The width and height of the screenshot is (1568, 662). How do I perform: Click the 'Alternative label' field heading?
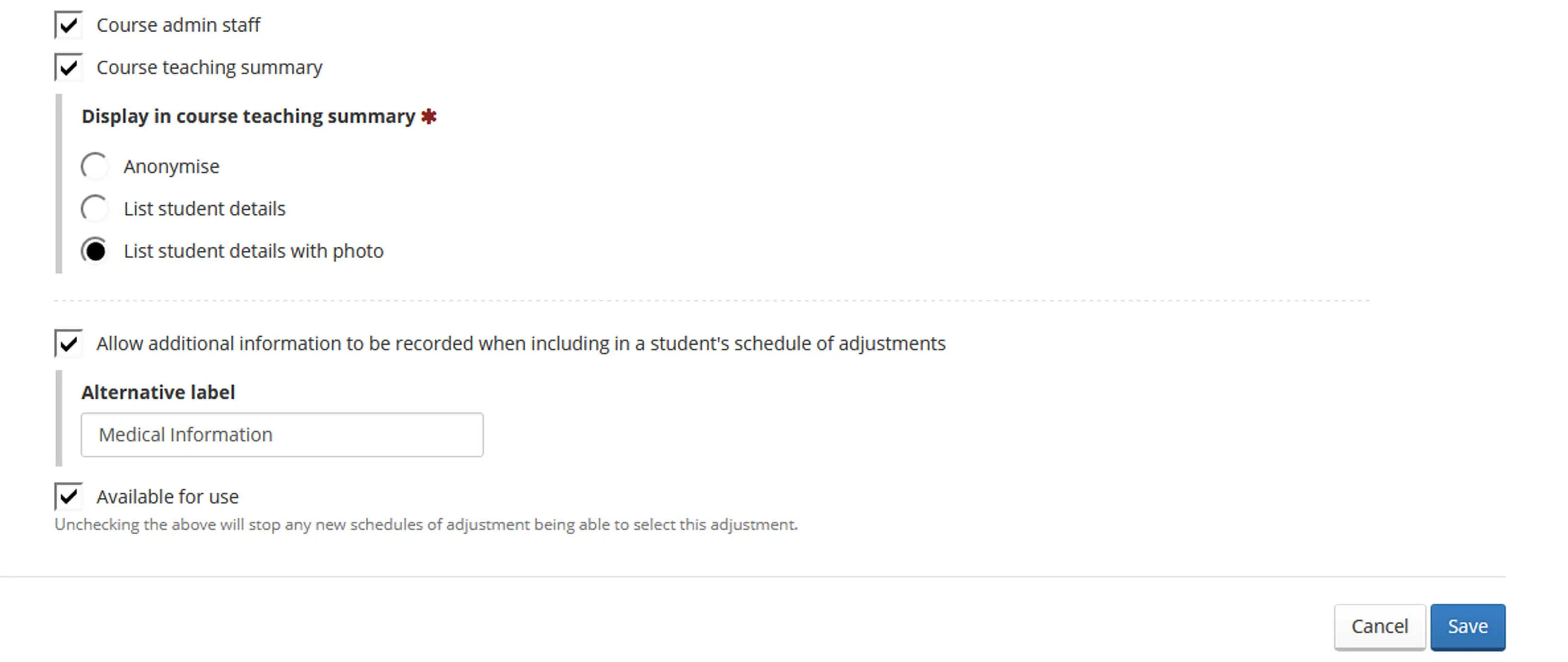tap(158, 392)
